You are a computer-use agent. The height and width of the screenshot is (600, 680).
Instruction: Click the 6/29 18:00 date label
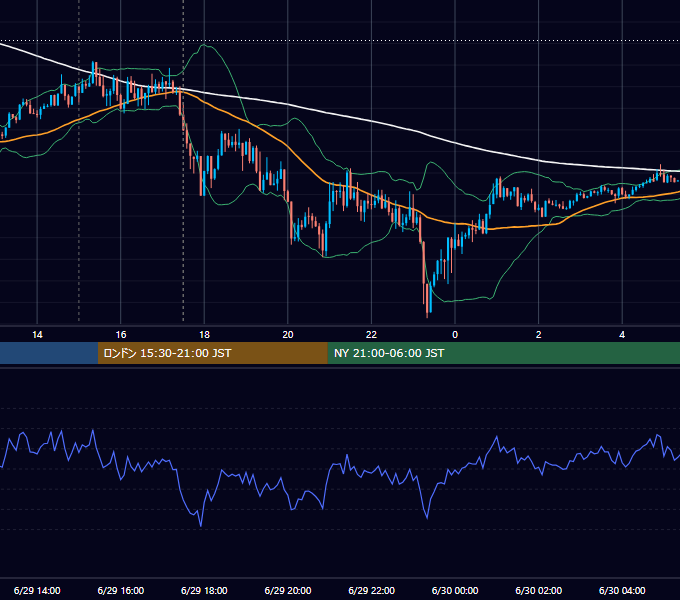coord(204,590)
